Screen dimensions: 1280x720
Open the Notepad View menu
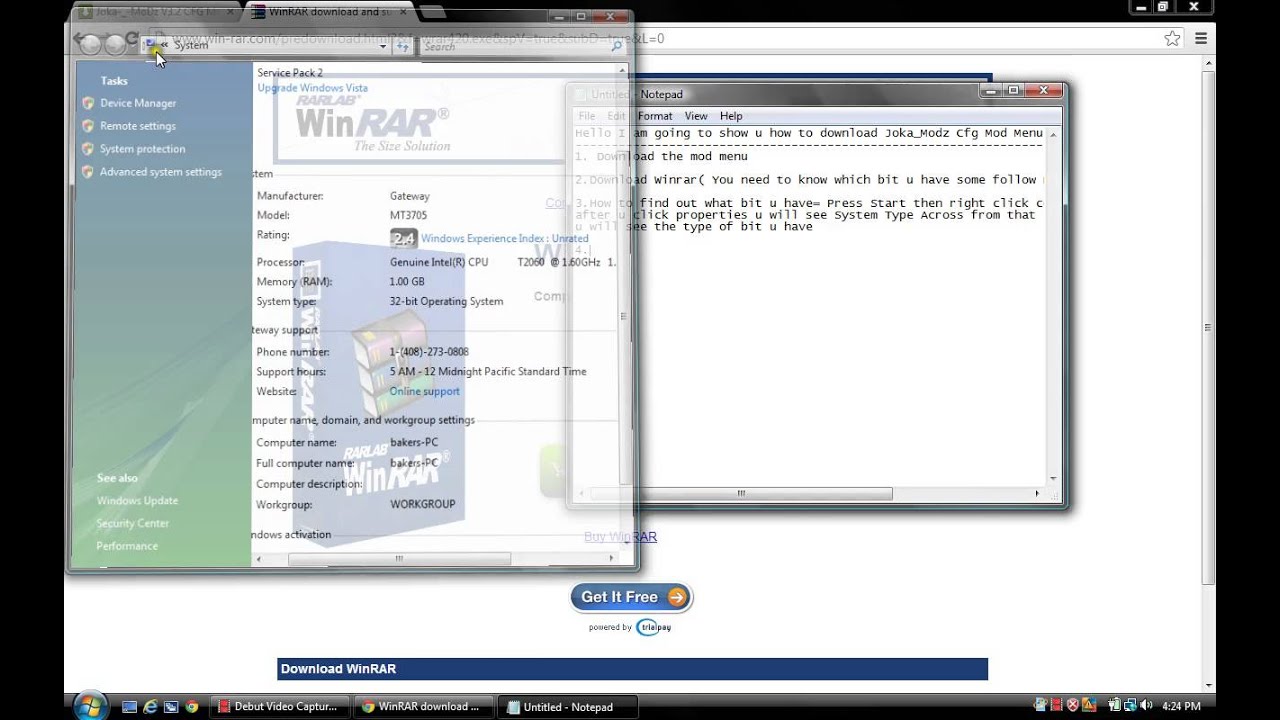(x=696, y=116)
